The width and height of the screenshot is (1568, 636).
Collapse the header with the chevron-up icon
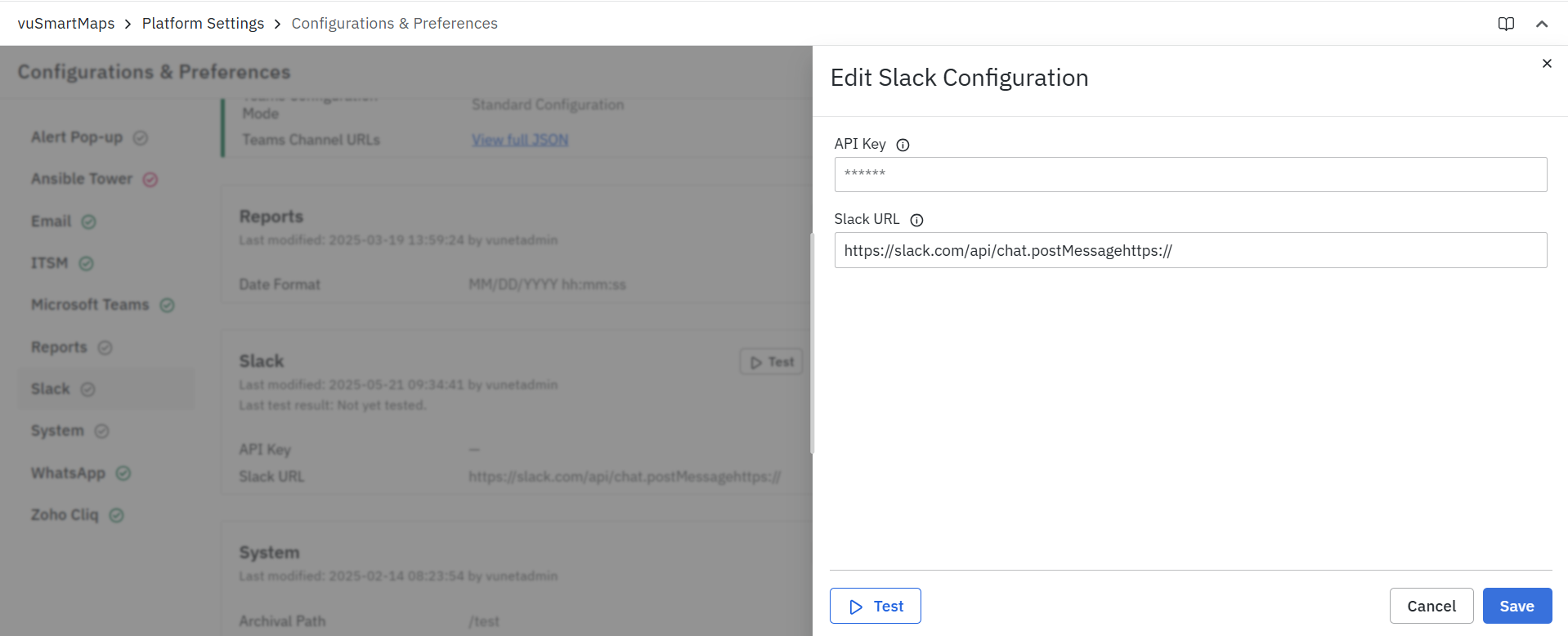click(1542, 24)
